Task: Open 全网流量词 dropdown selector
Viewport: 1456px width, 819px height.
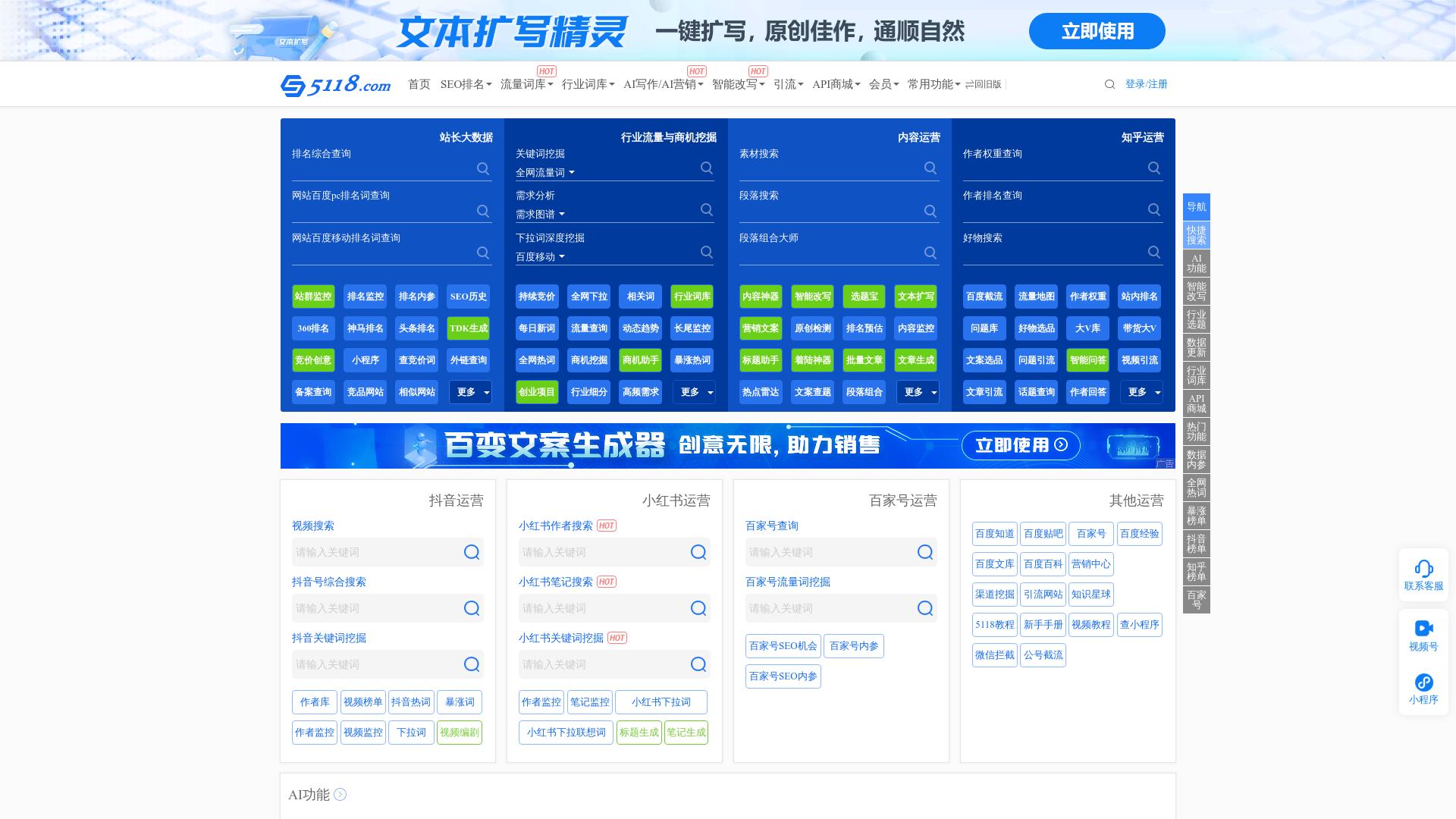Action: tap(545, 173)
